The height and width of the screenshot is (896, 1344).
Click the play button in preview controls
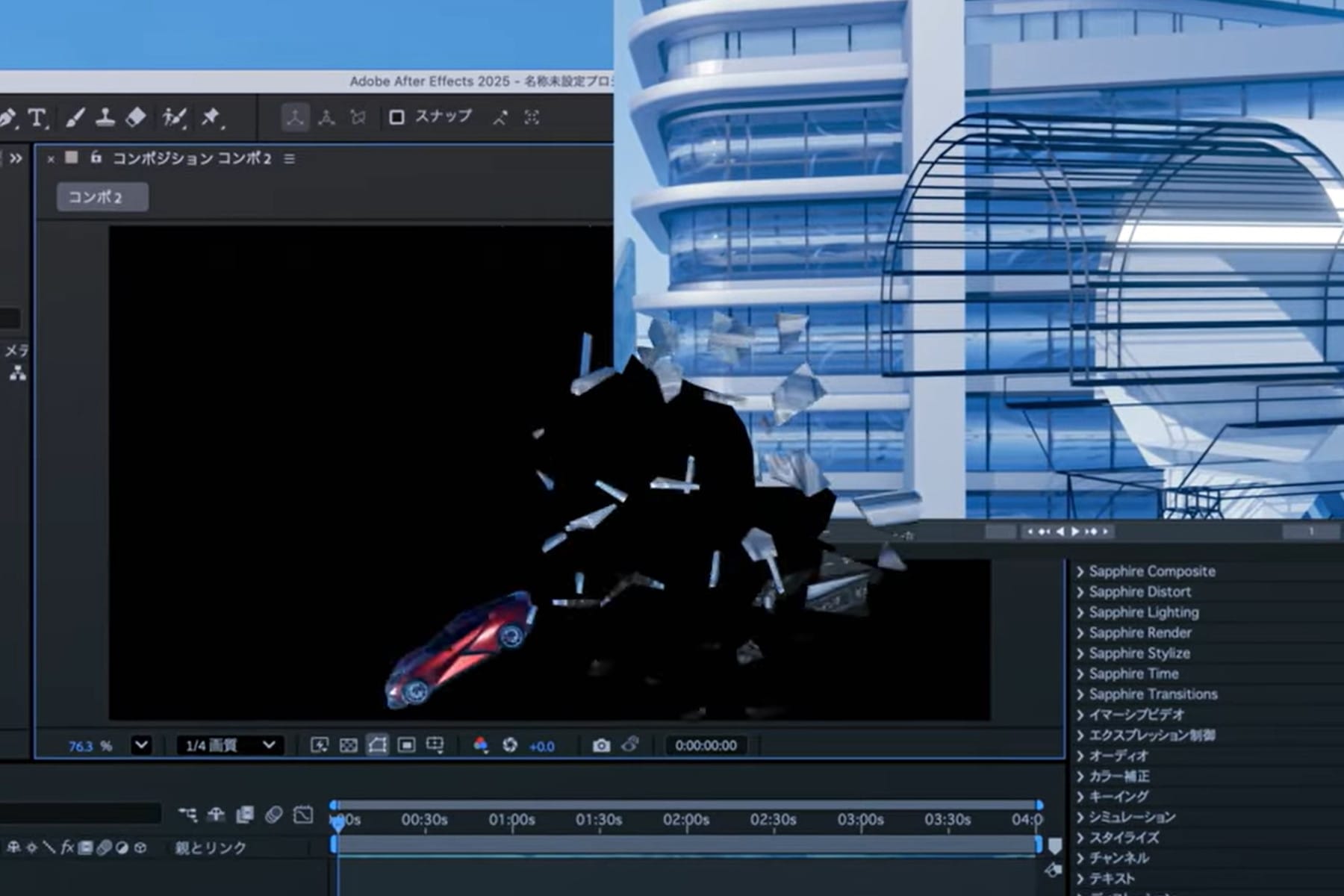pos(1075,532)
